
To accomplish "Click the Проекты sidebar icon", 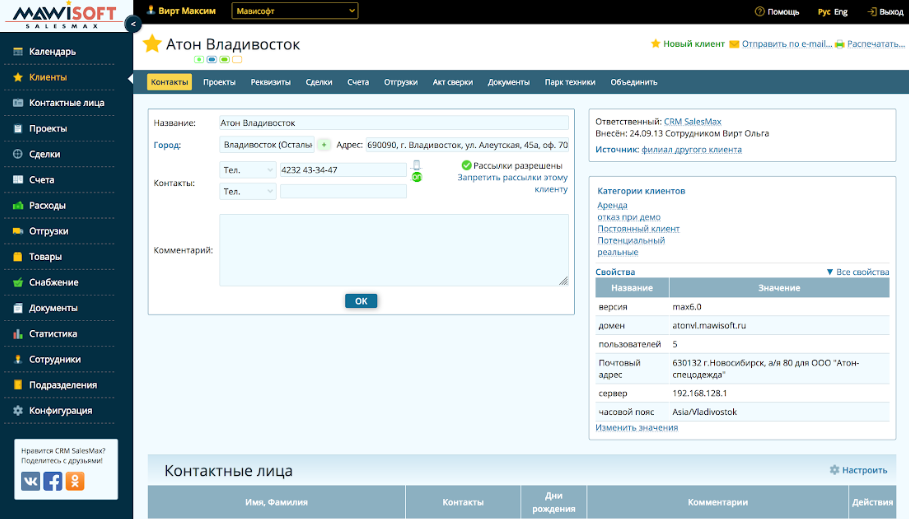I will click(18, 129).
